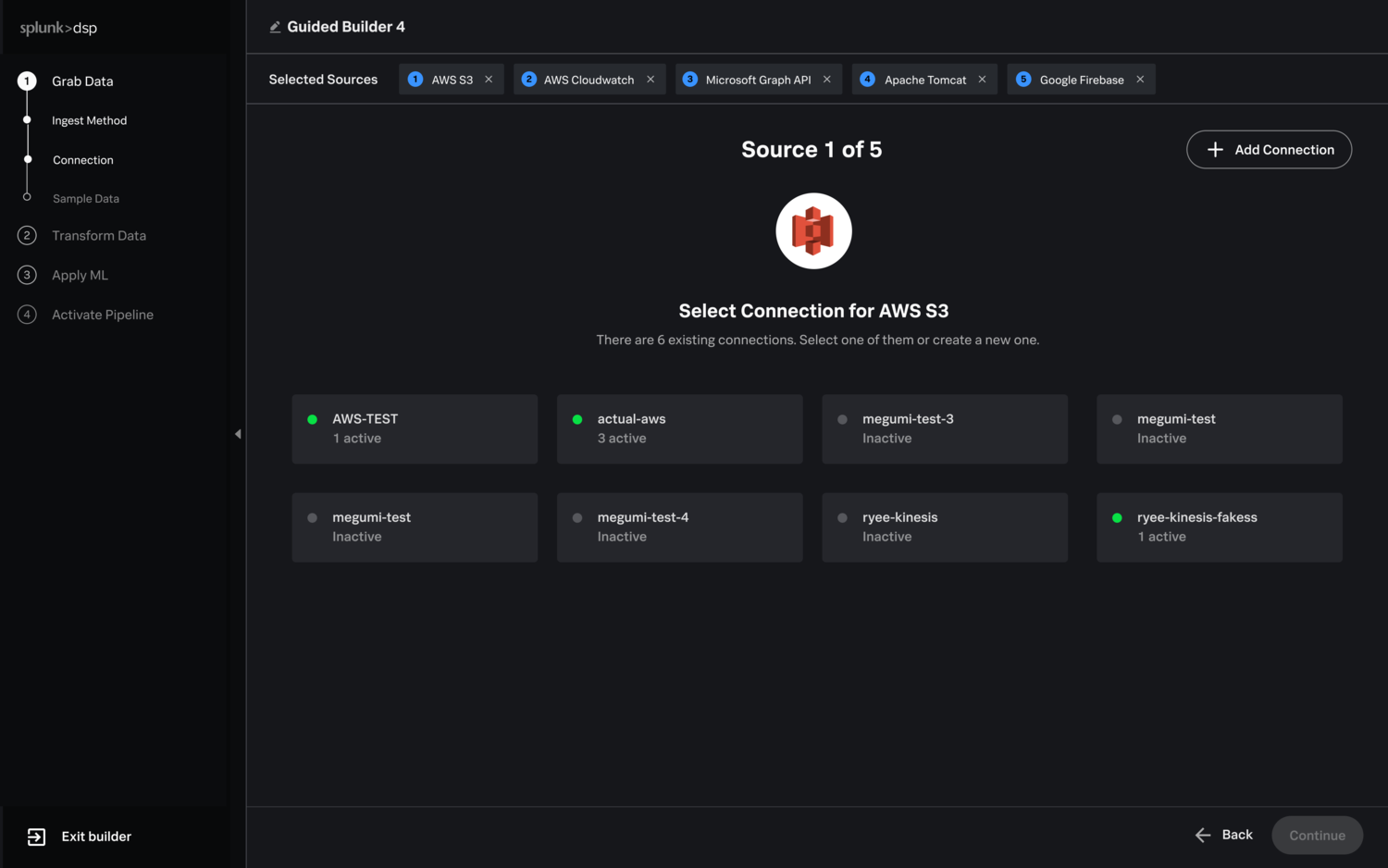Click Add Connection button
This screenshot has height=868, width=1388.
point(1269,150)
